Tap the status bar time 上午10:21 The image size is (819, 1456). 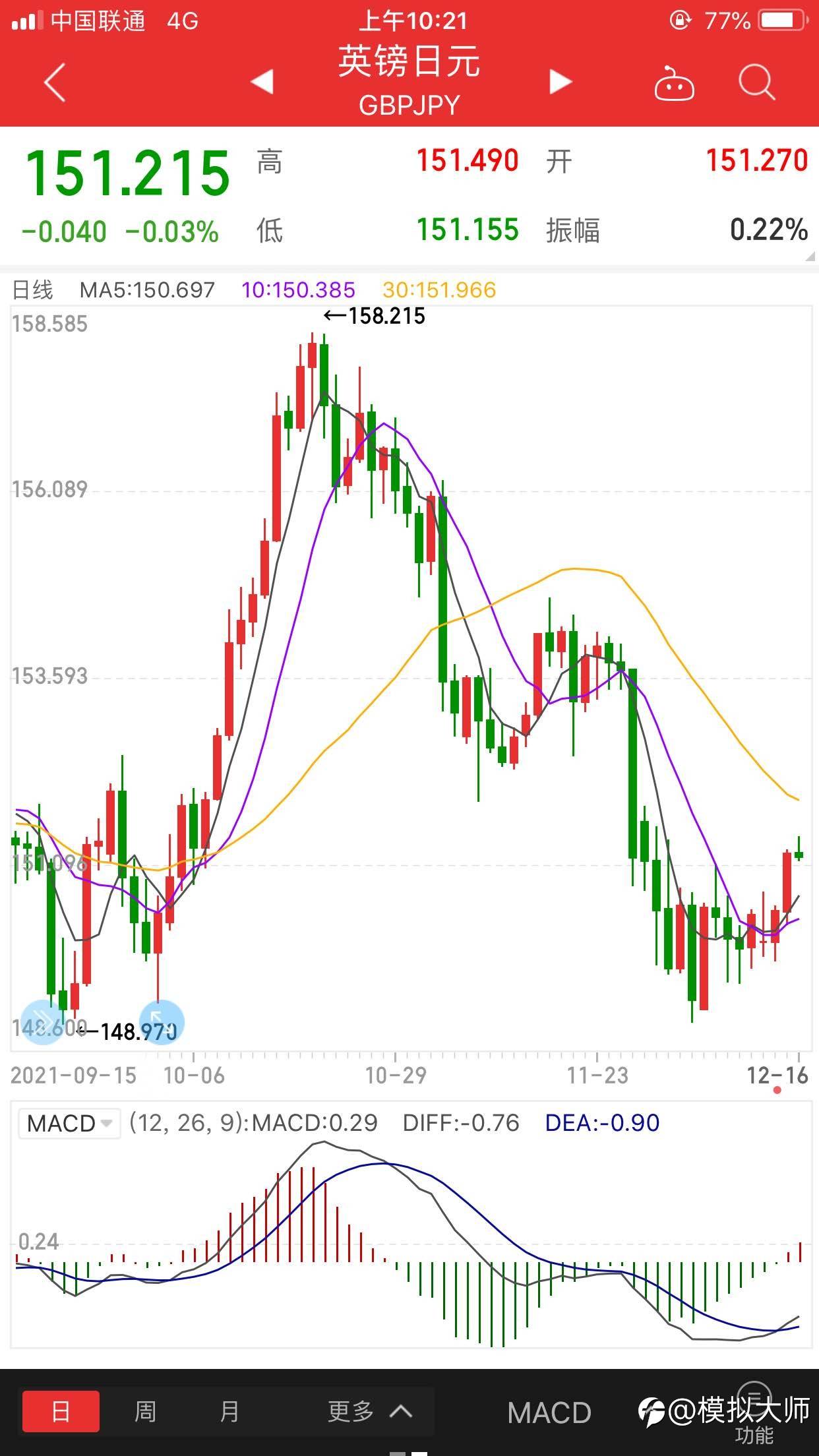pos(413,20)
